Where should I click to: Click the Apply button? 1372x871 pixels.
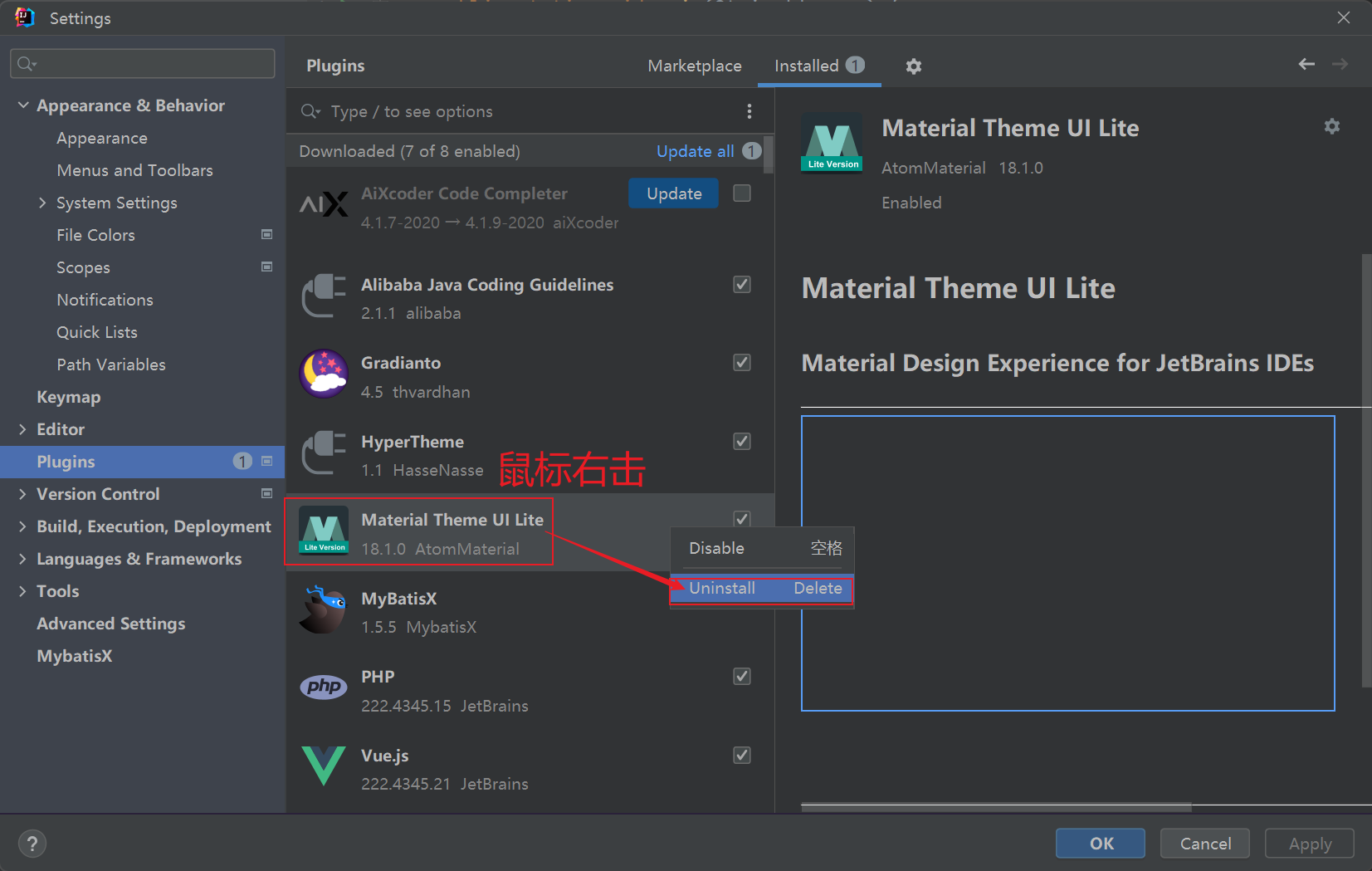tap(1310, 844)
